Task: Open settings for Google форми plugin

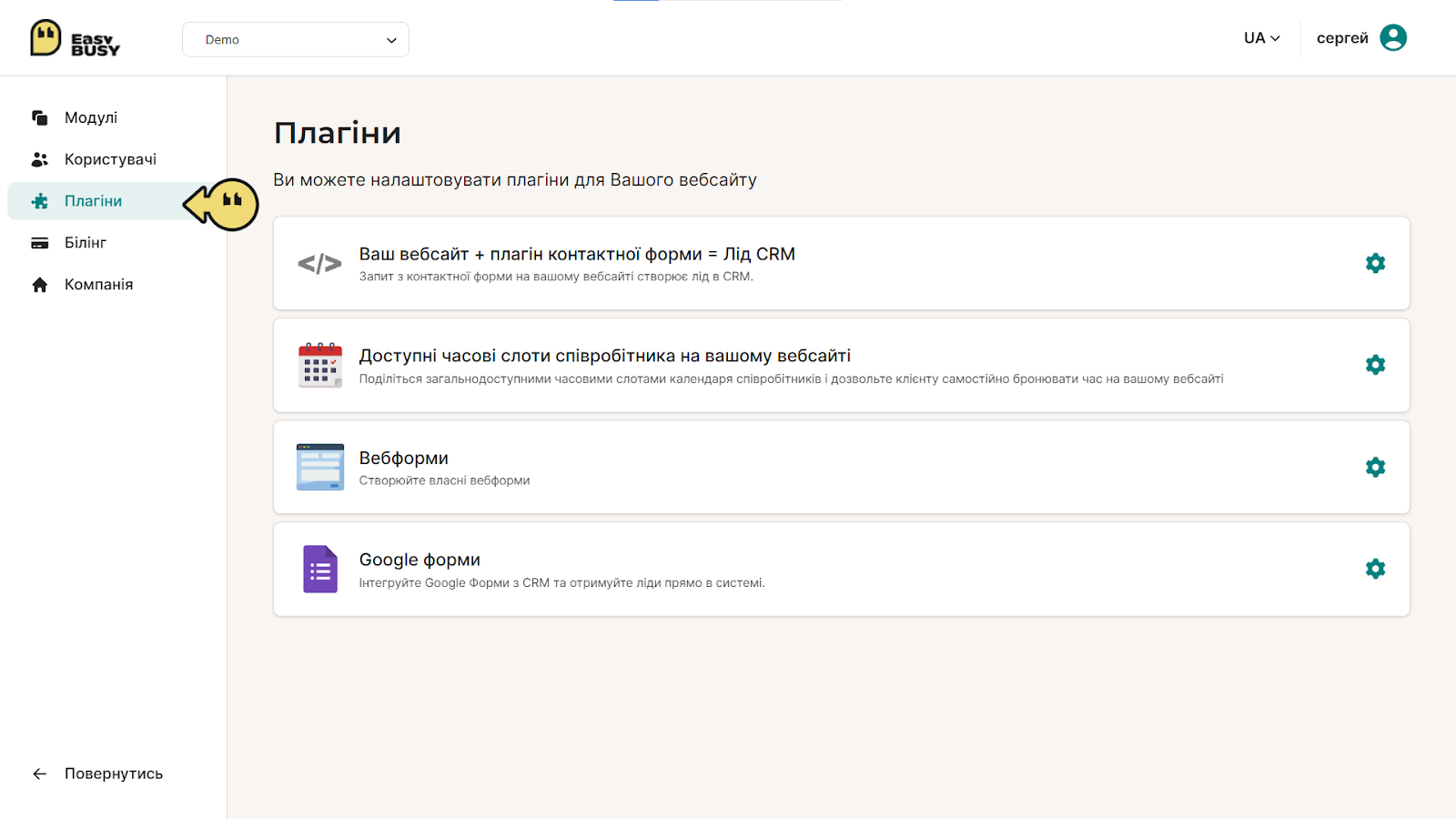Action: (1375, 569)
